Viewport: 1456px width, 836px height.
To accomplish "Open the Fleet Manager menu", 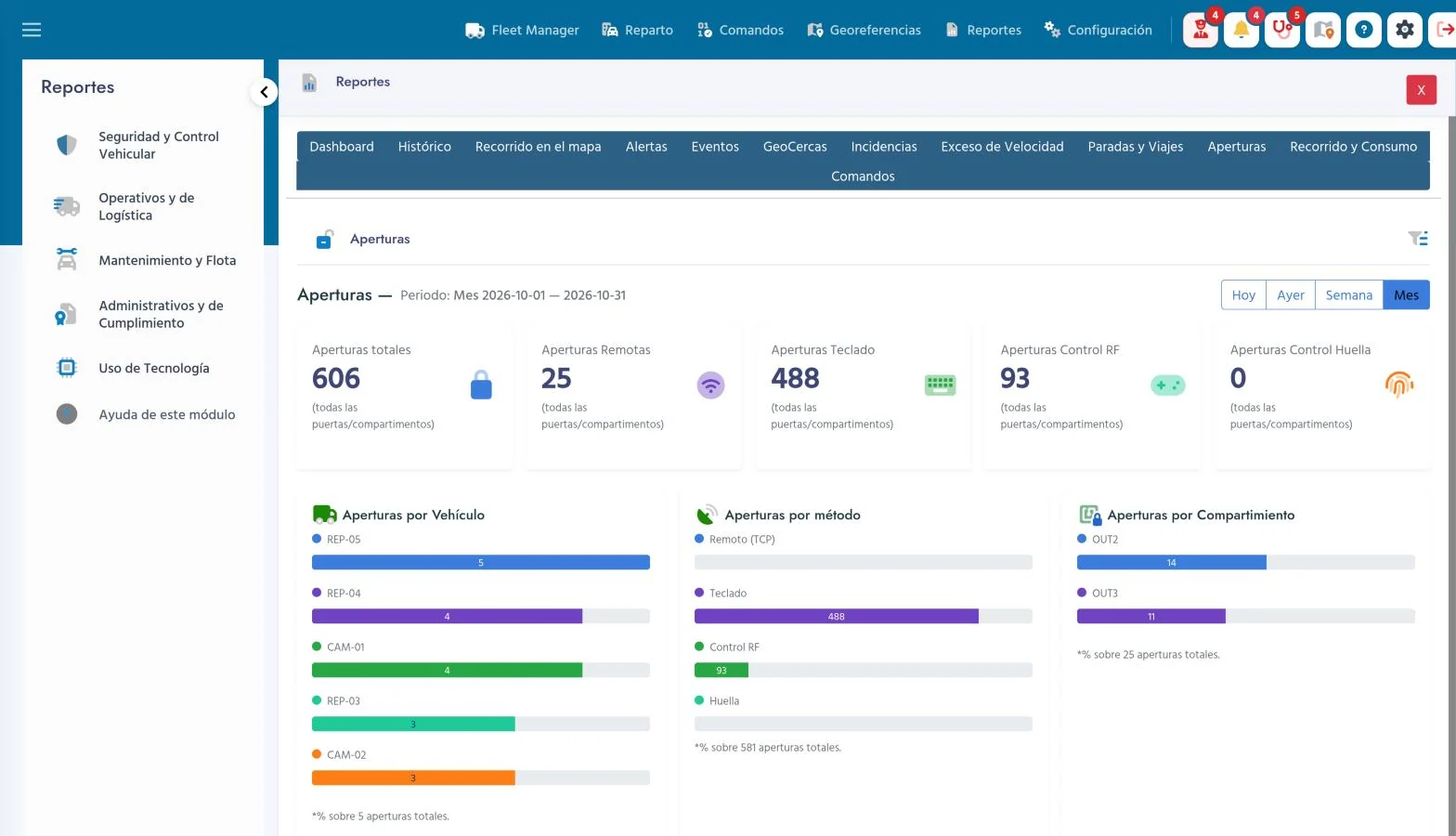I will click(x=522, y=30).
